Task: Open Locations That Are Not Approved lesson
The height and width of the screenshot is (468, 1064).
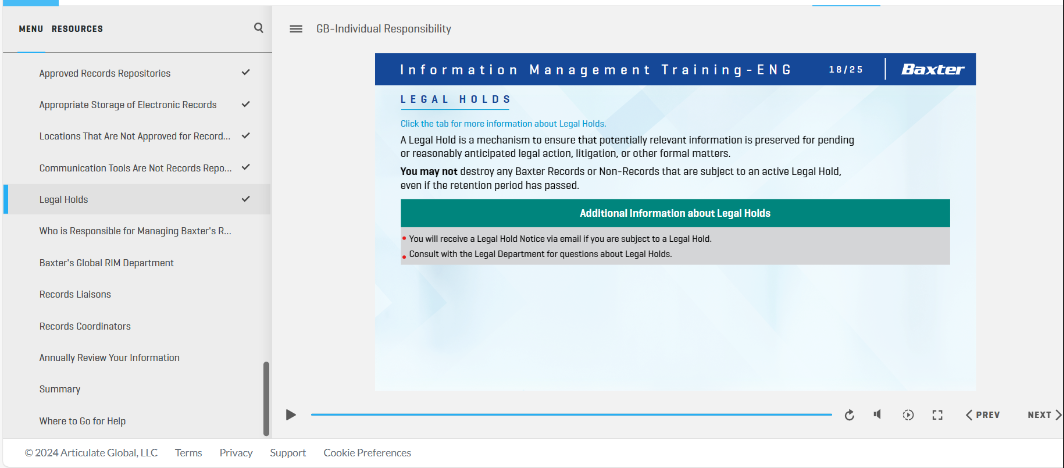Action: point(137,136)
